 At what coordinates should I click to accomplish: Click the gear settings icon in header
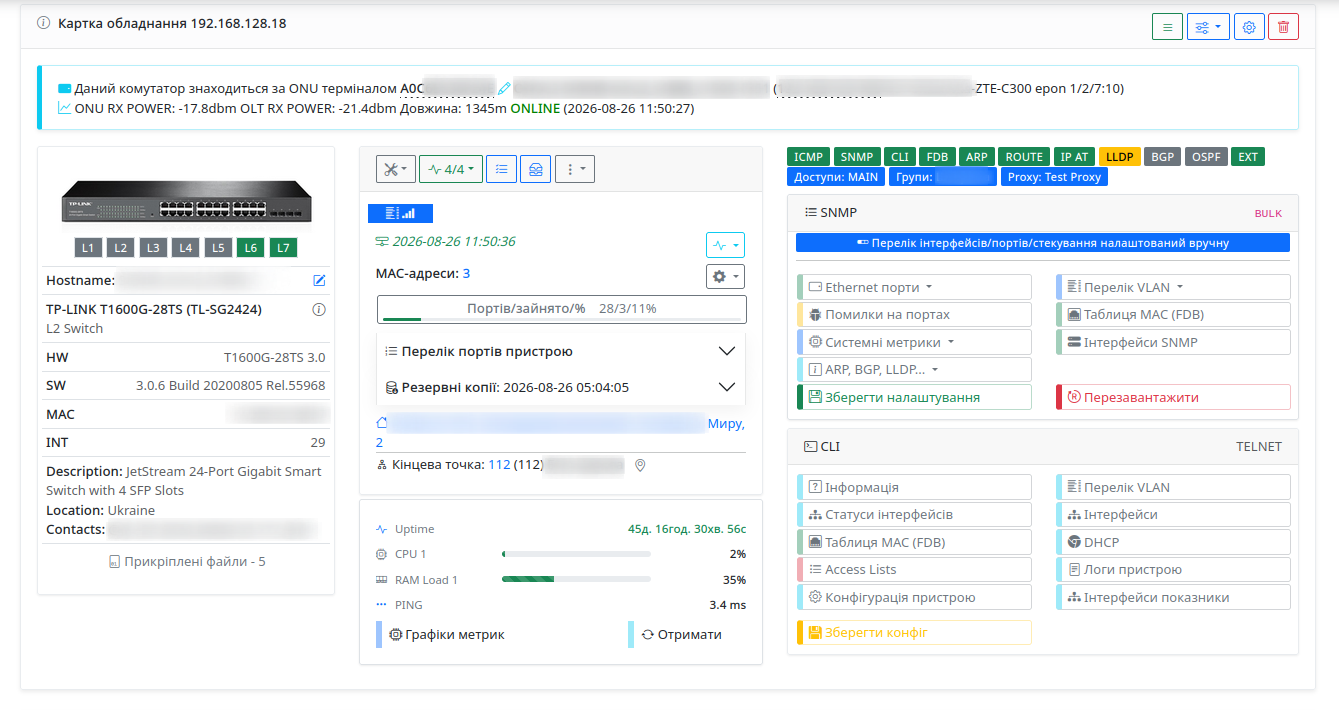click(x=1249, y=27)
